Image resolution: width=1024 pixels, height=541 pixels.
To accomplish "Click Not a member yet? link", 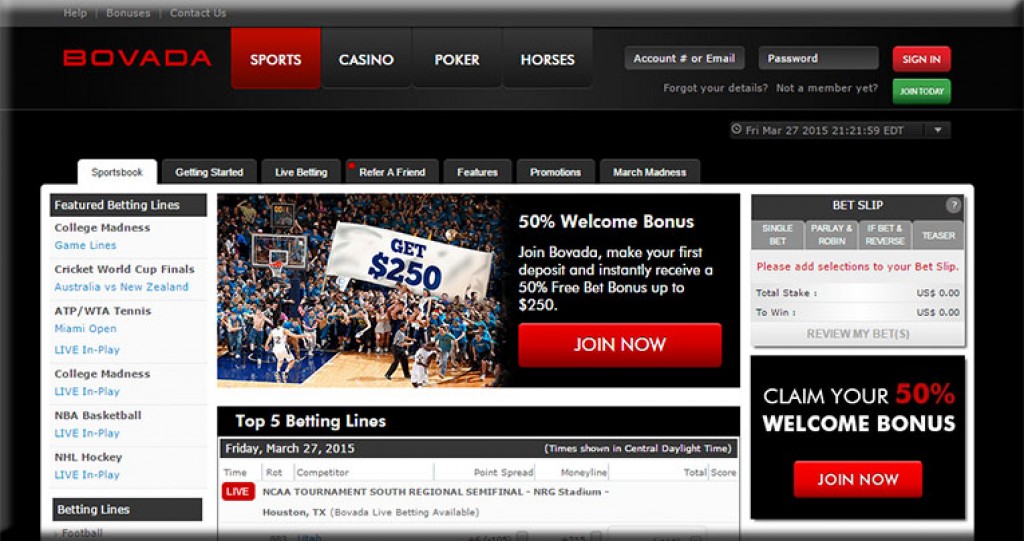I will coord(827,88).
